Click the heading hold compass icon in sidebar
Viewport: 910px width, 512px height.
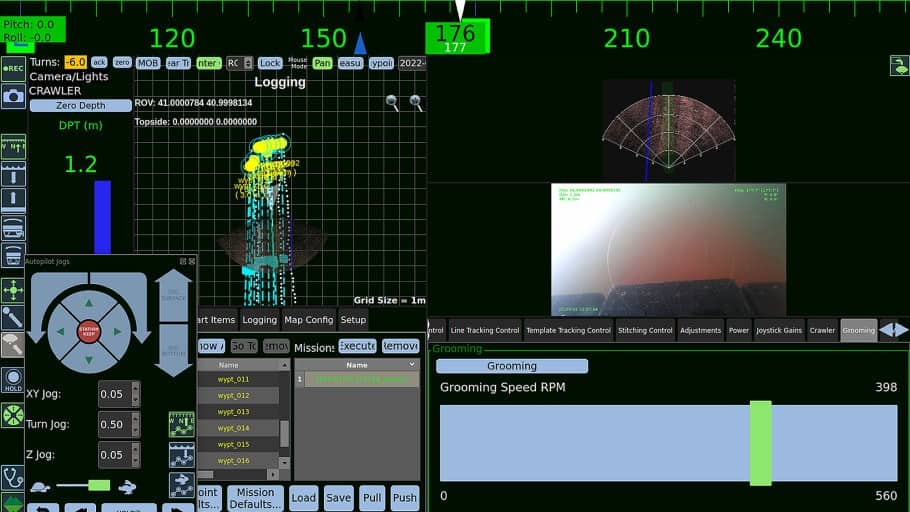tap(13, 147)
